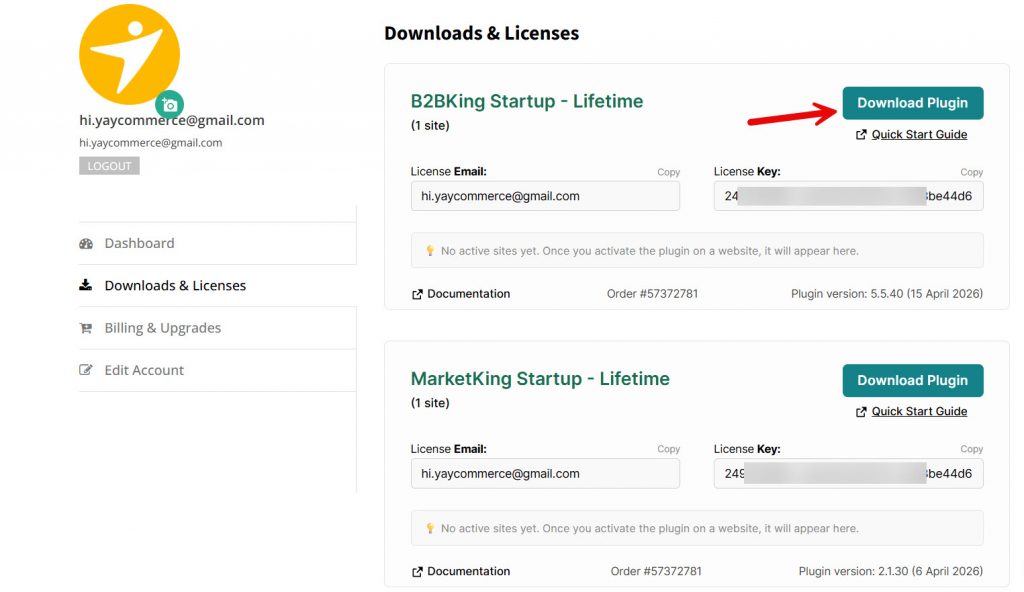1024x592 pixels.
Task: Open the Downloads & Licenses menu item
Action: coord(176,285)
